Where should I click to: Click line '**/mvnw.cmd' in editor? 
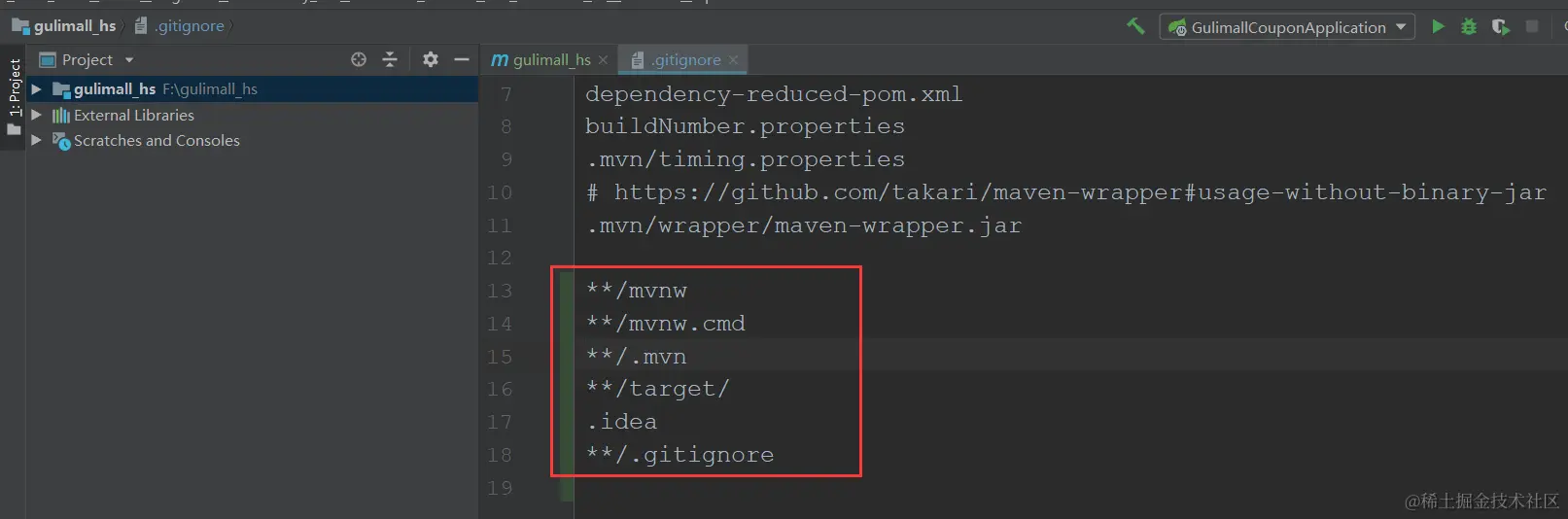pyautogui.click(x=665, y=324)
